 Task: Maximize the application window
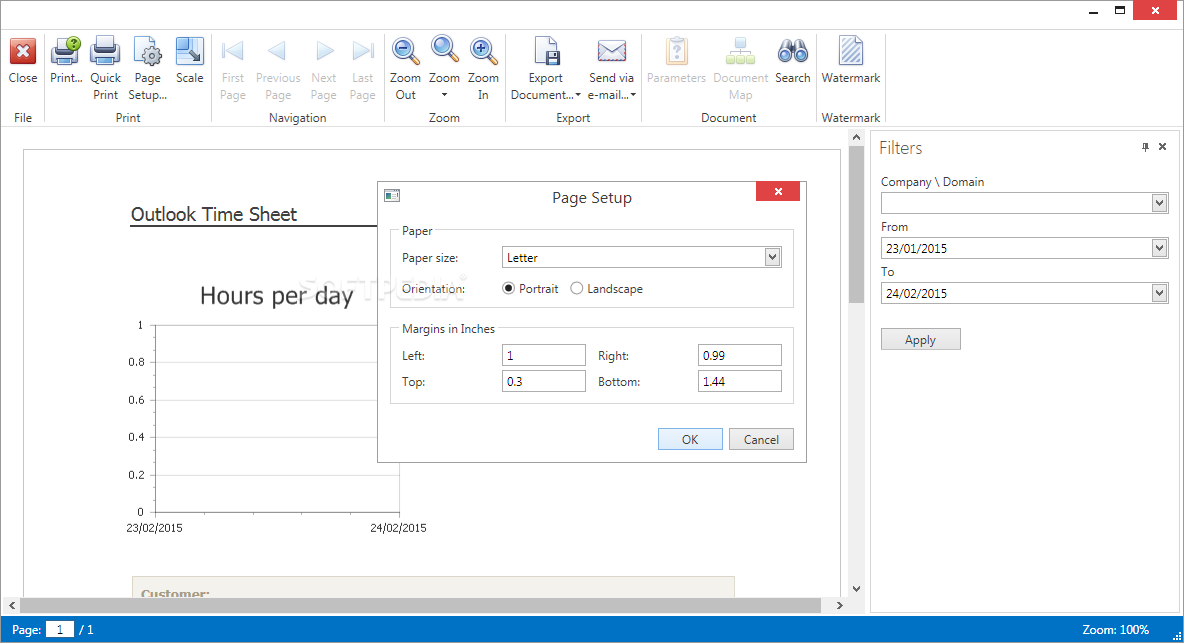(1120, 11)
